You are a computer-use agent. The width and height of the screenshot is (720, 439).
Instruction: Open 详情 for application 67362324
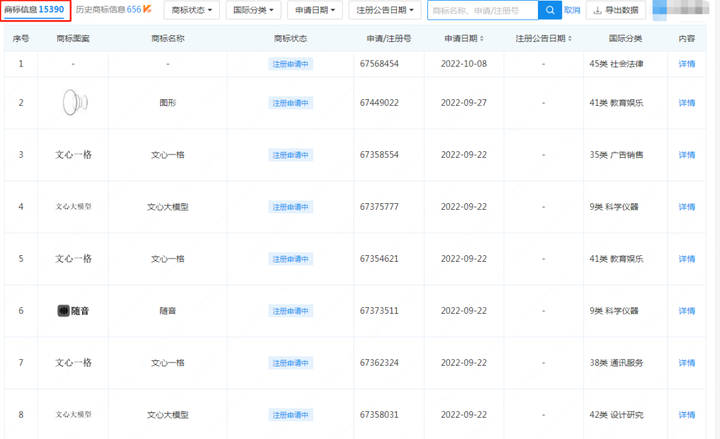686,363
